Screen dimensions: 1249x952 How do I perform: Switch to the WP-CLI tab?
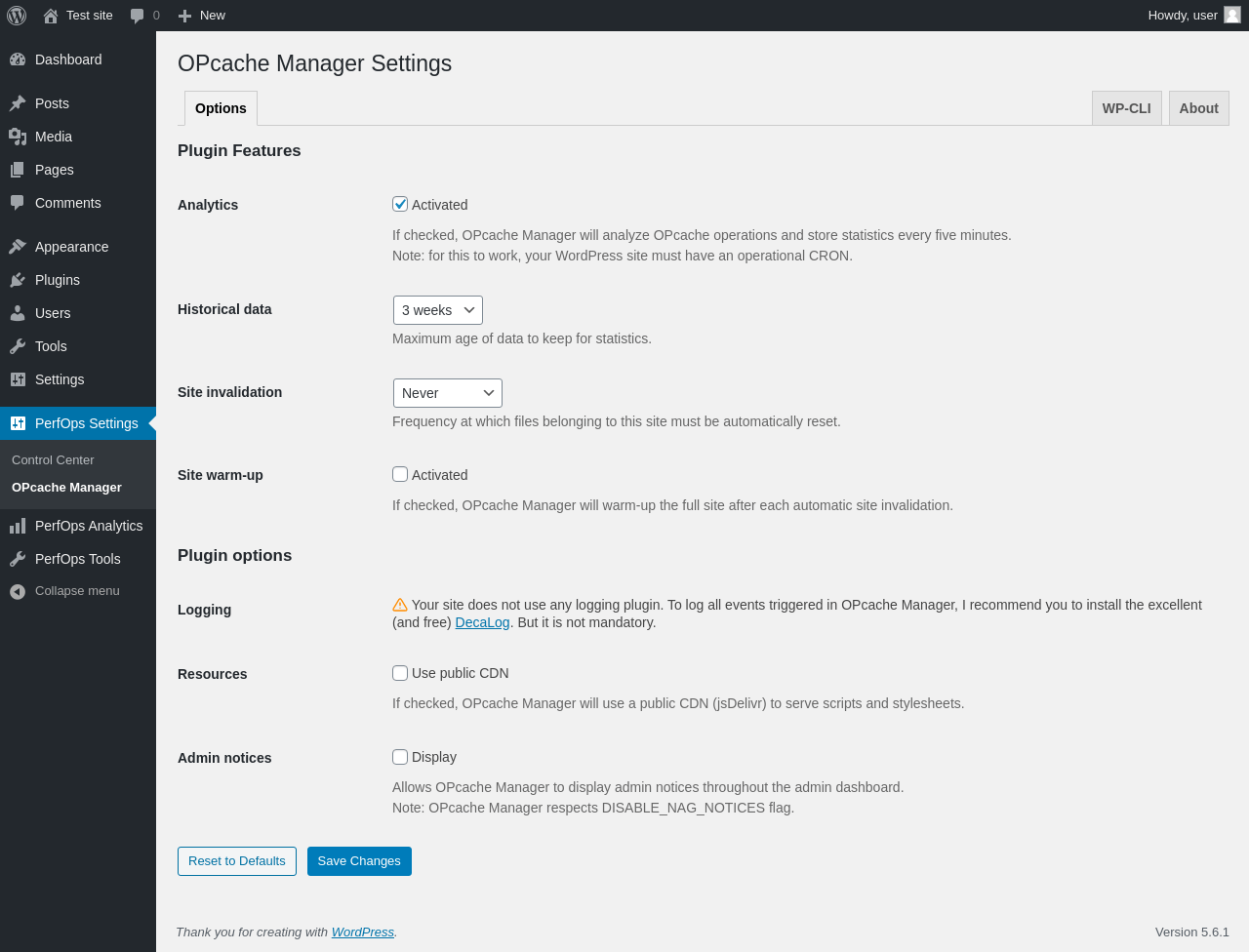[x=1127, y=108]
